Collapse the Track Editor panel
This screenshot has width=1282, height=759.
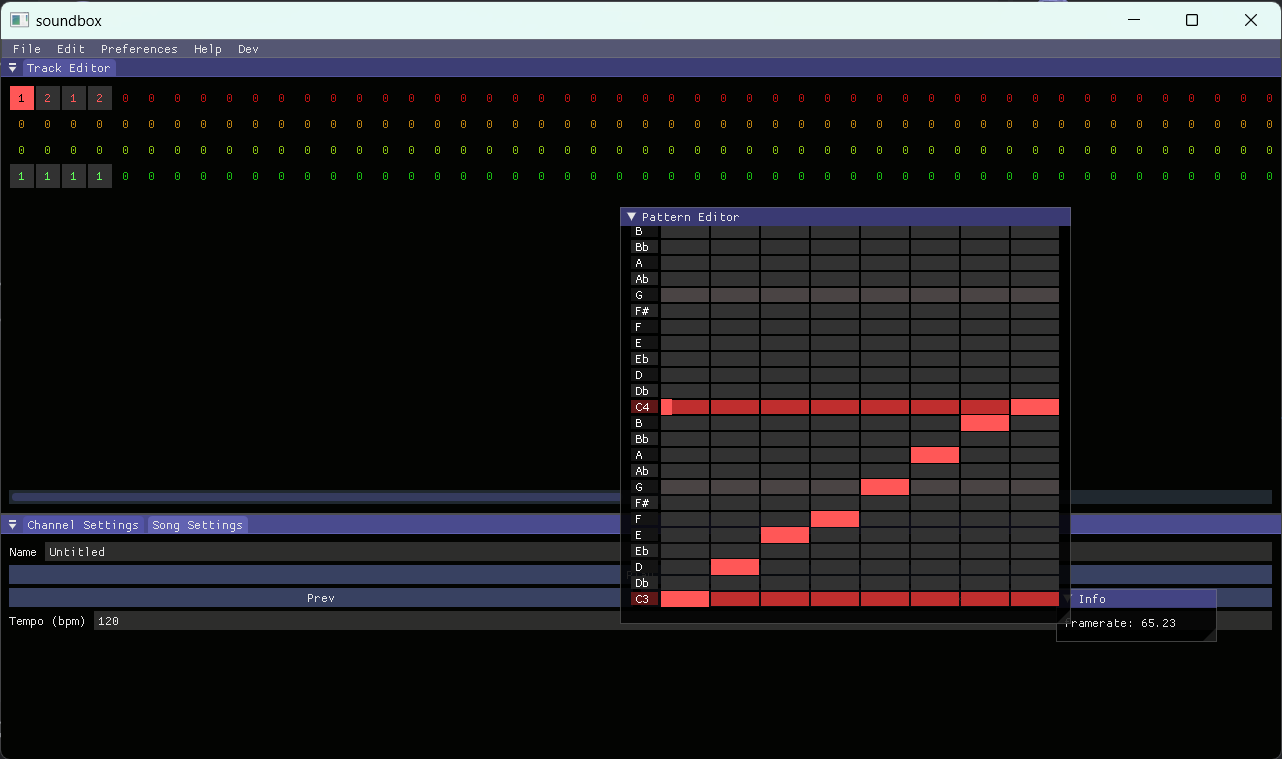click(12, 67)
